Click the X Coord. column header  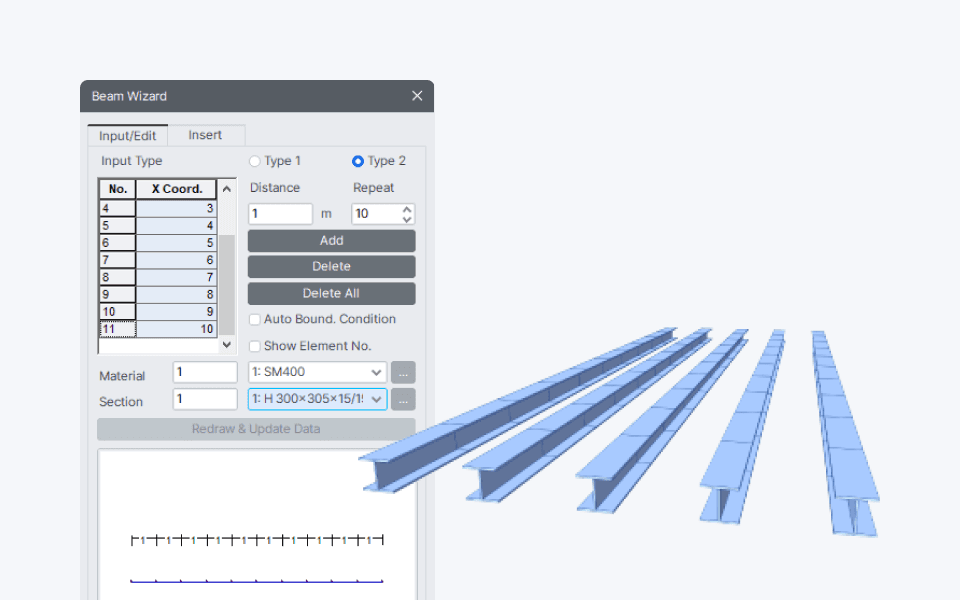click(x=176, y=189)
